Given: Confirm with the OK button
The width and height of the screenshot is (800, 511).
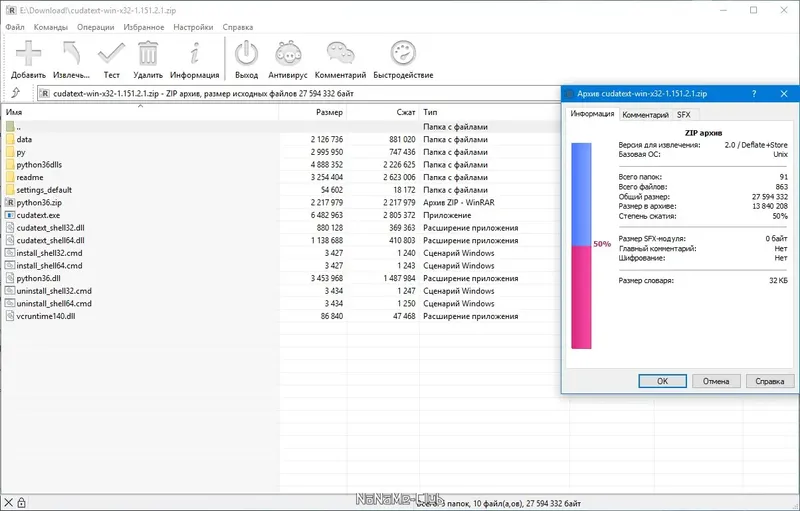Looking at the screenshot, I should click(x=662, y=381).
